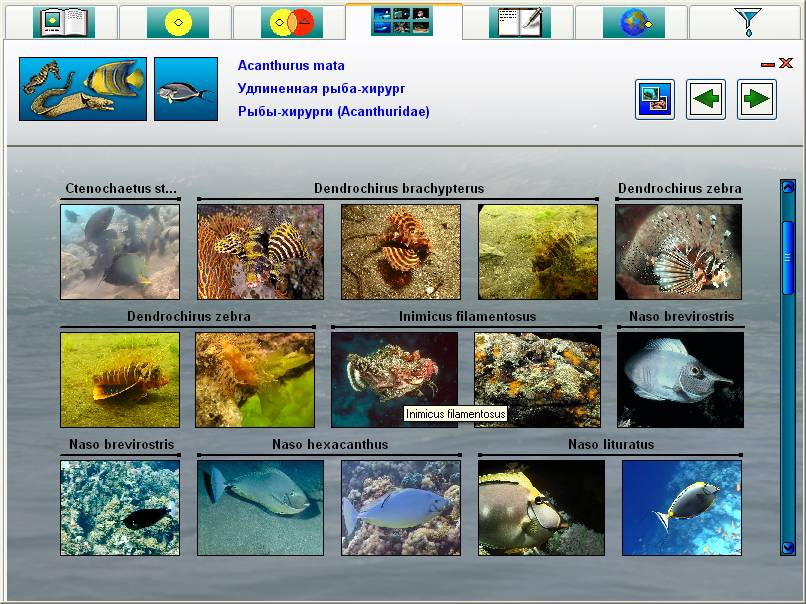Open the book encyclopedia tab
Screen dimensions: 806x604
pos(64,22)
